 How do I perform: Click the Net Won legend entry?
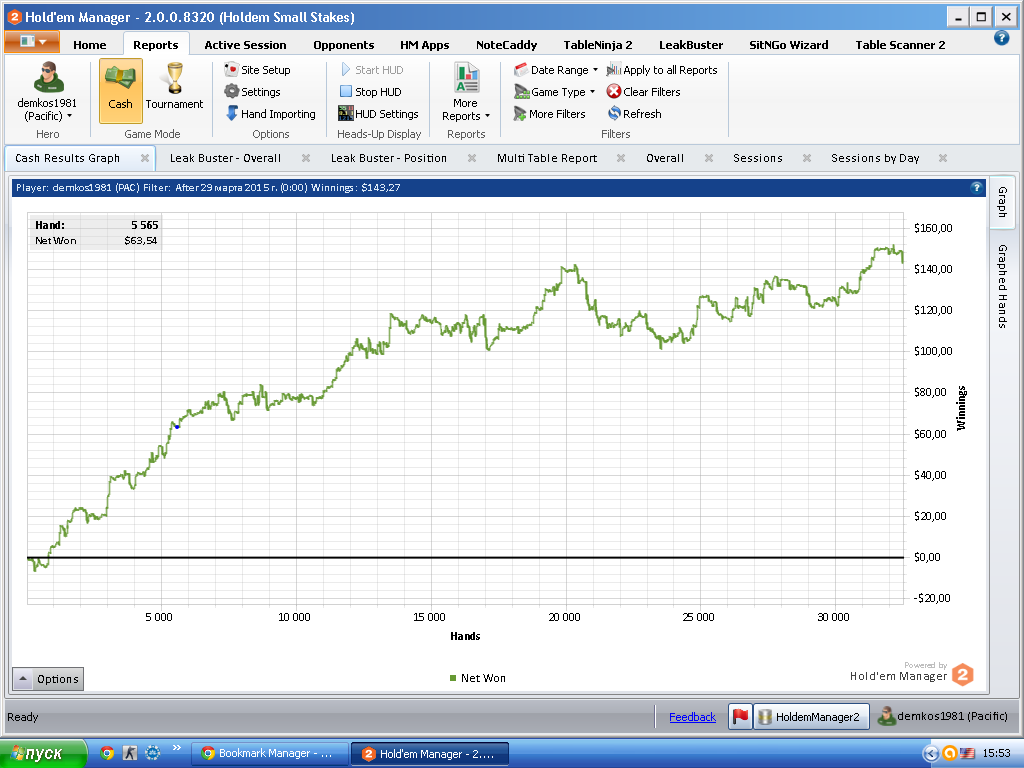coord(477,678)
